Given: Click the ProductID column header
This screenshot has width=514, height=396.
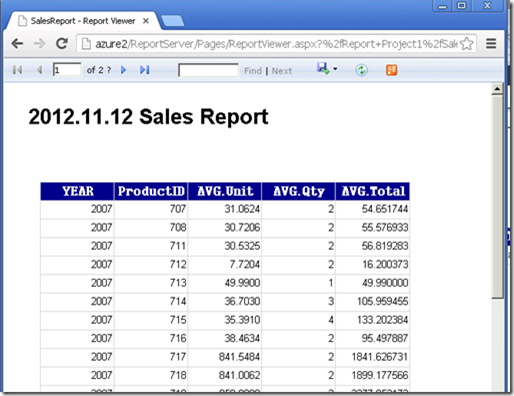Looking at the screenshot, I should (151, 191).
